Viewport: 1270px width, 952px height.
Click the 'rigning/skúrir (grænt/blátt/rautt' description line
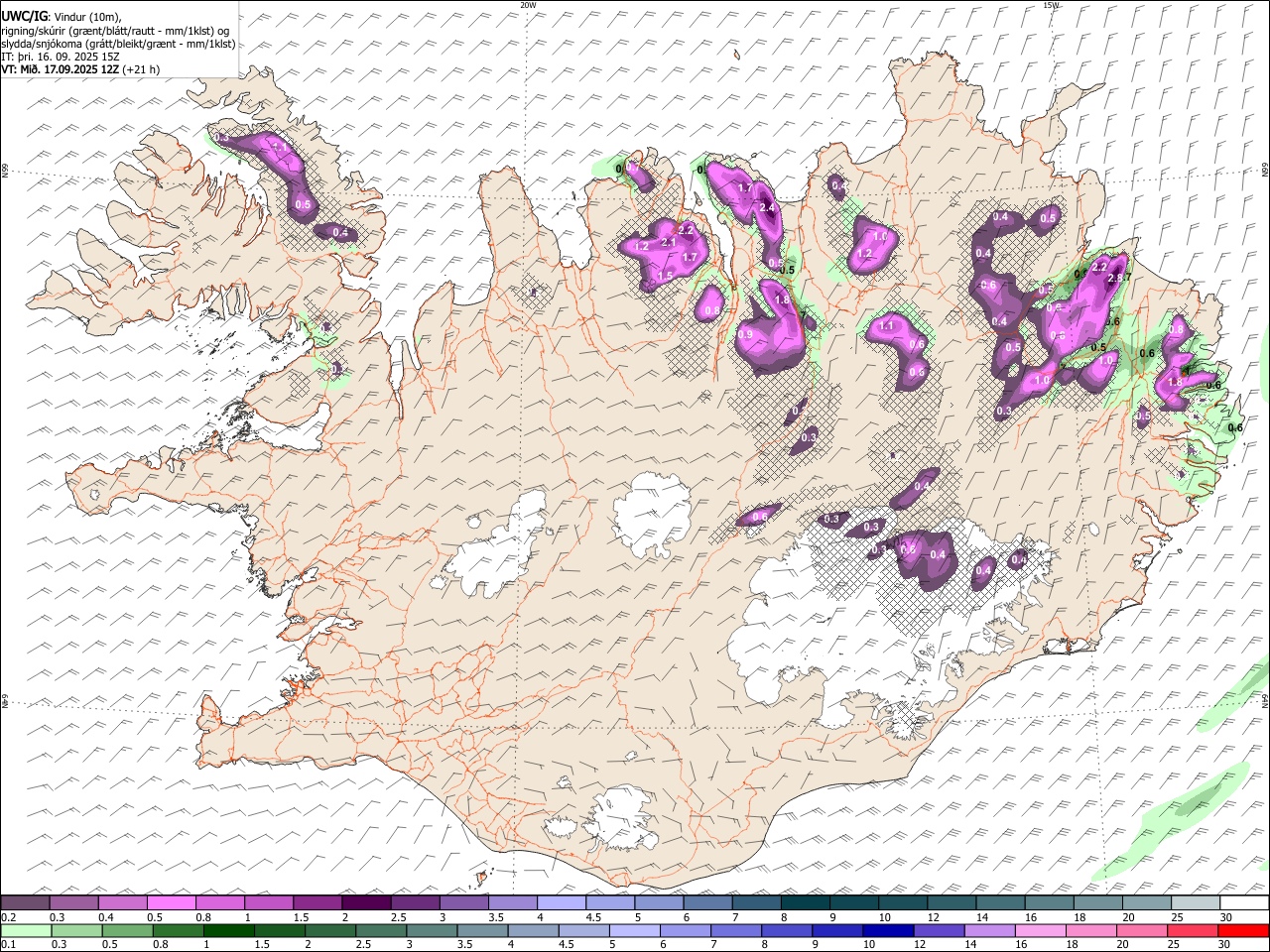(x=116, y=30)
